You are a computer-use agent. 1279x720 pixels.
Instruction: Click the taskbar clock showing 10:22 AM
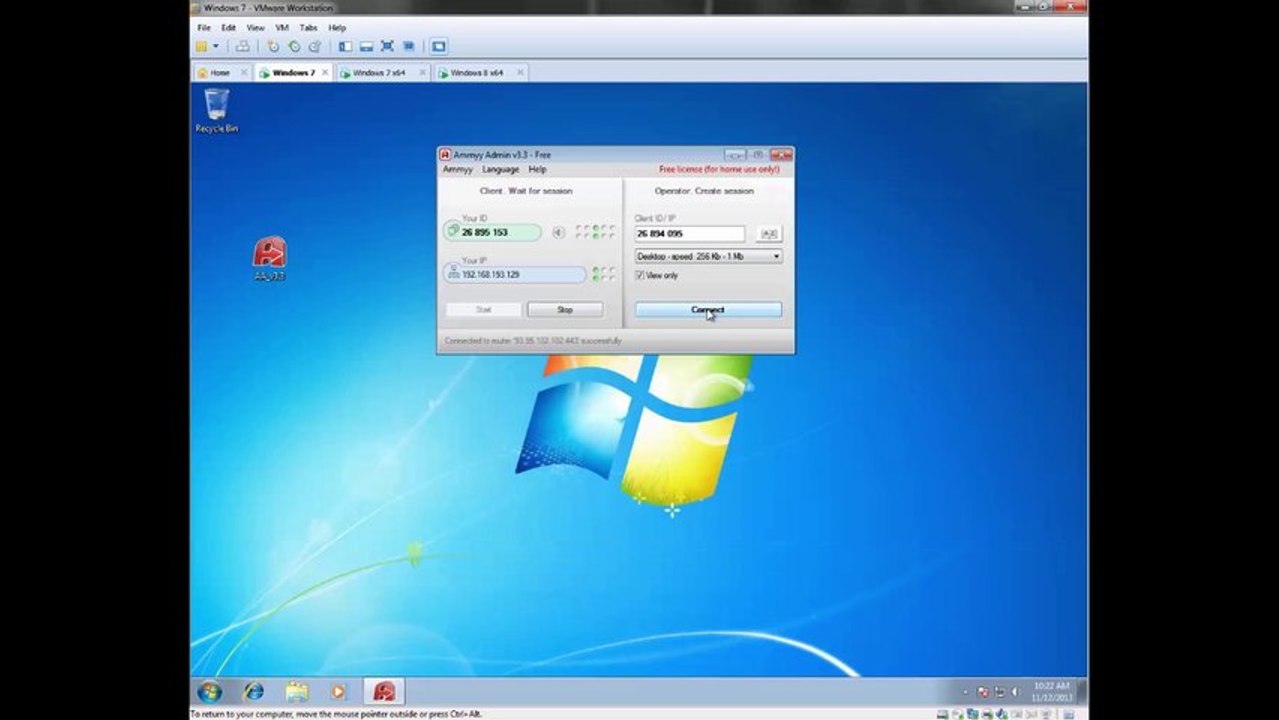point(1051,692)
